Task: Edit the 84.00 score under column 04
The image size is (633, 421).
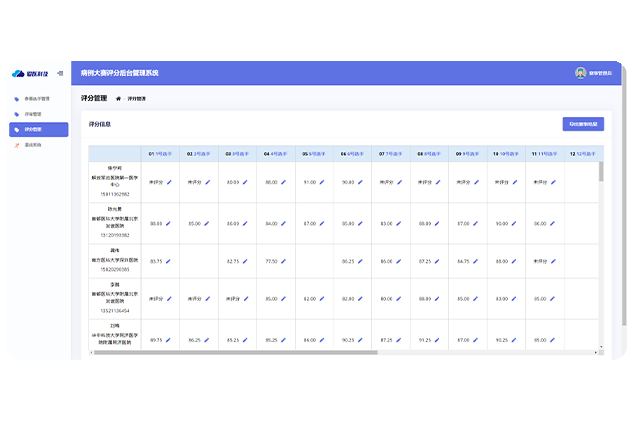Action: tap(283, 224)
